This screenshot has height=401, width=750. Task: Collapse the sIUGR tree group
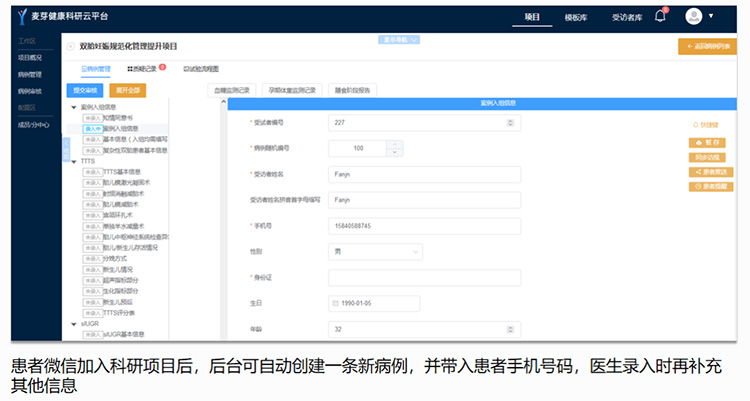coord(74,324)
